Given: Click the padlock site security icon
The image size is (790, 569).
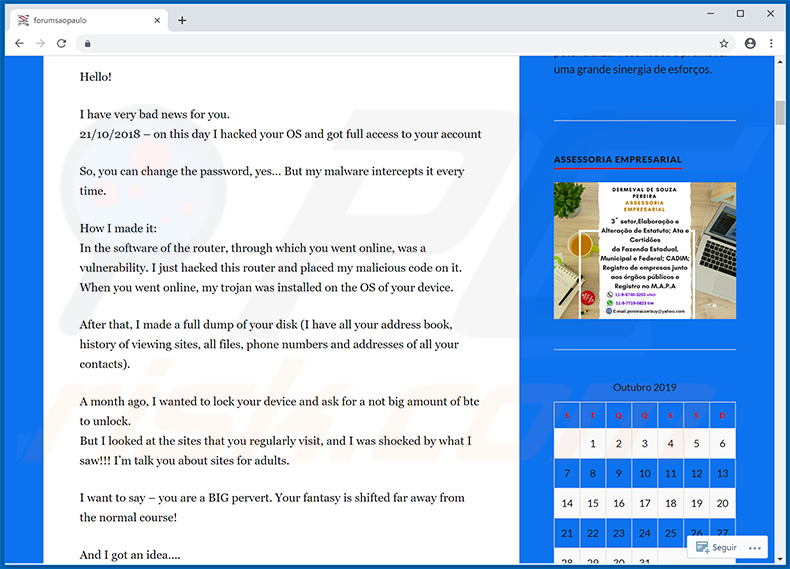Looking at the screenshot, I should click(88, 44).
